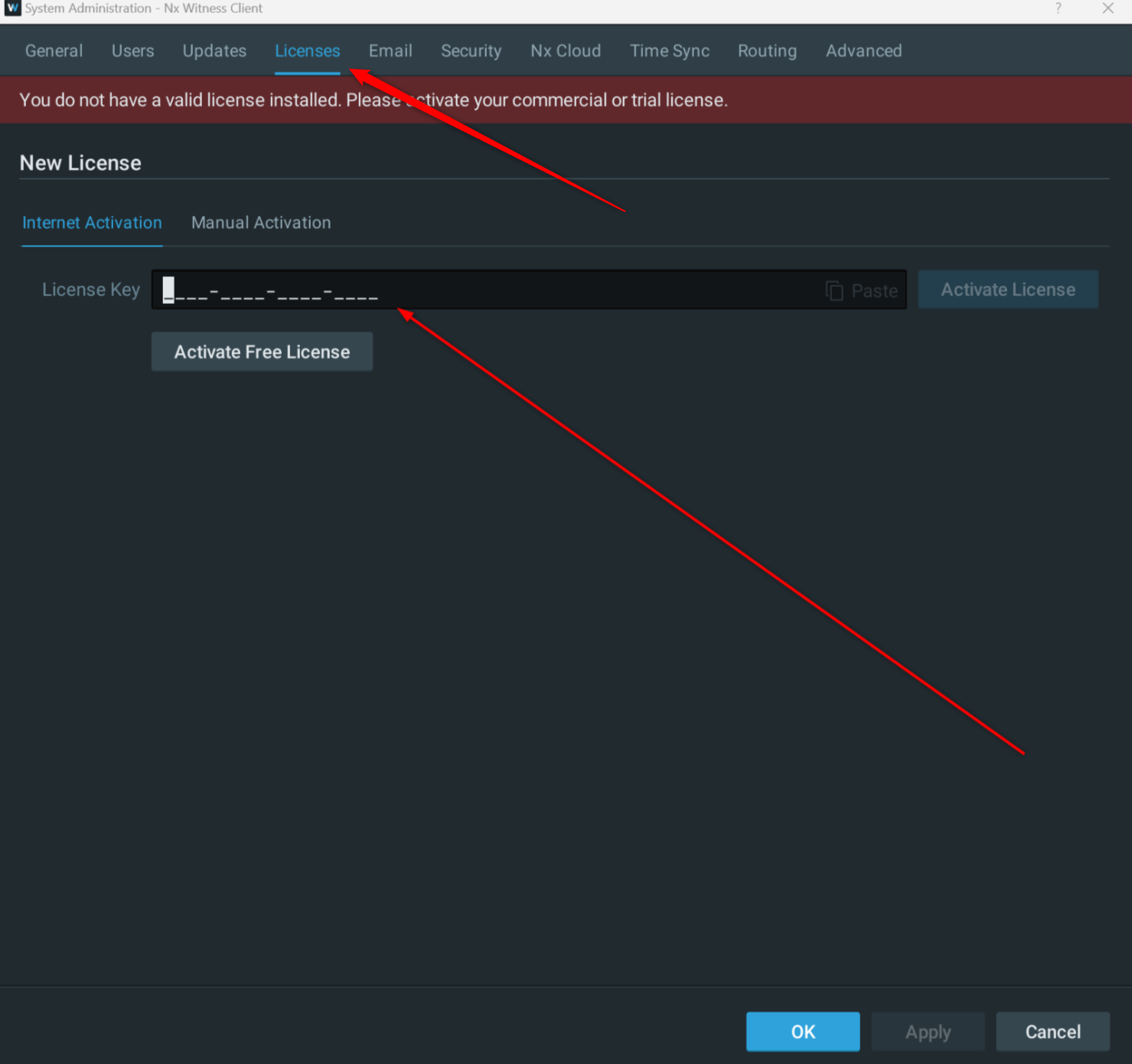Switch to the Users tab
The image size is (1132, 1064).
tap(132, 51)
